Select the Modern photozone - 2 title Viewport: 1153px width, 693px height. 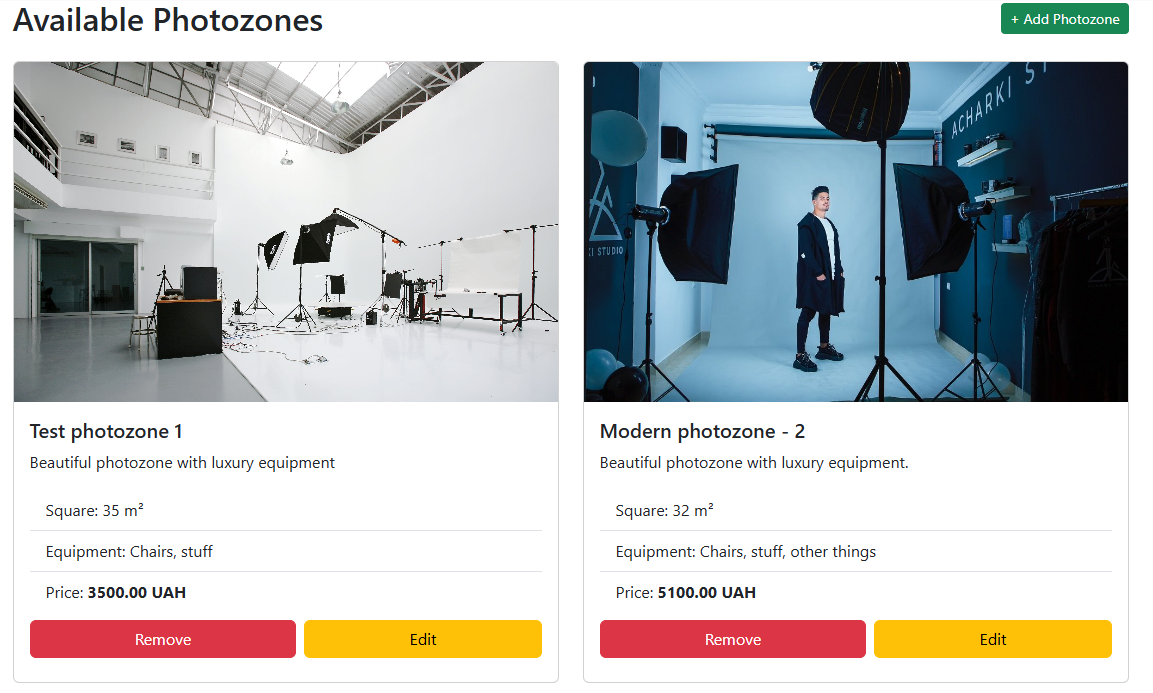(x=702, y=431)
